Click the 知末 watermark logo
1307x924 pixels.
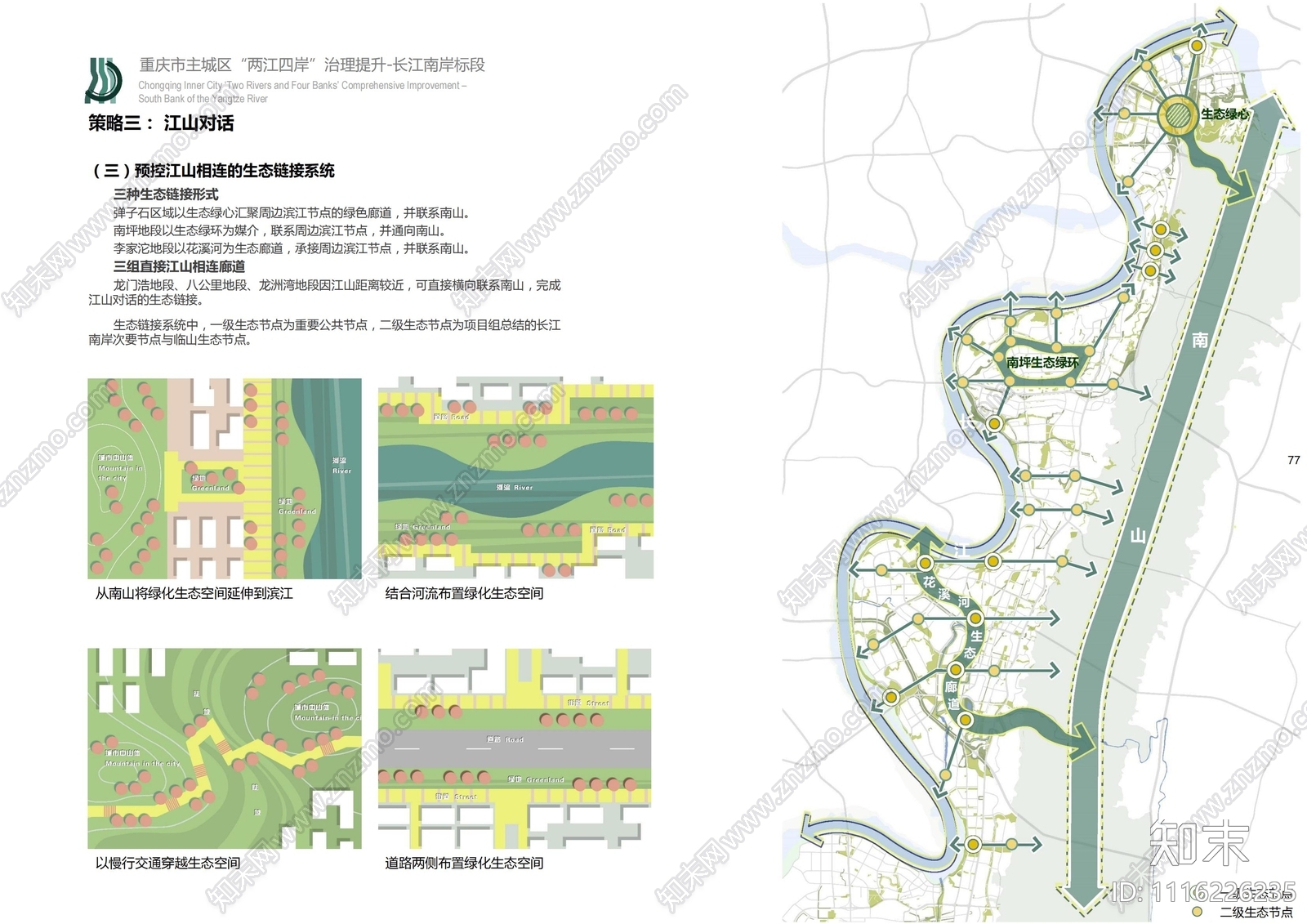1200,843
